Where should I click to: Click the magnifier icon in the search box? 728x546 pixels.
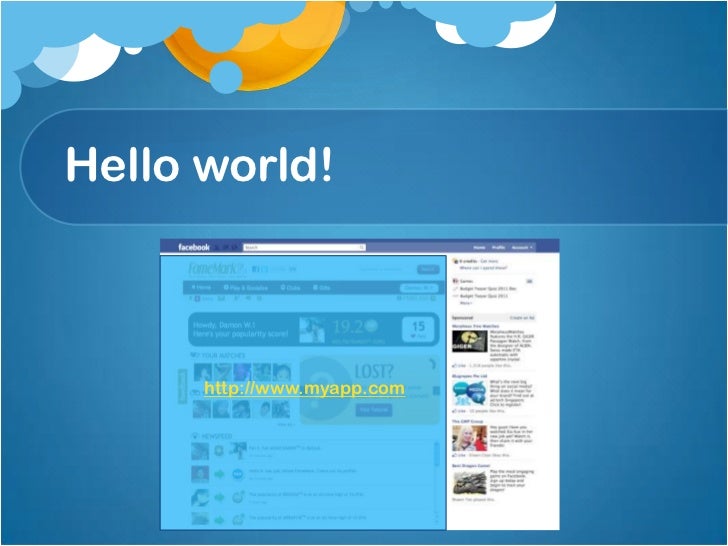(x=361, y=247)
